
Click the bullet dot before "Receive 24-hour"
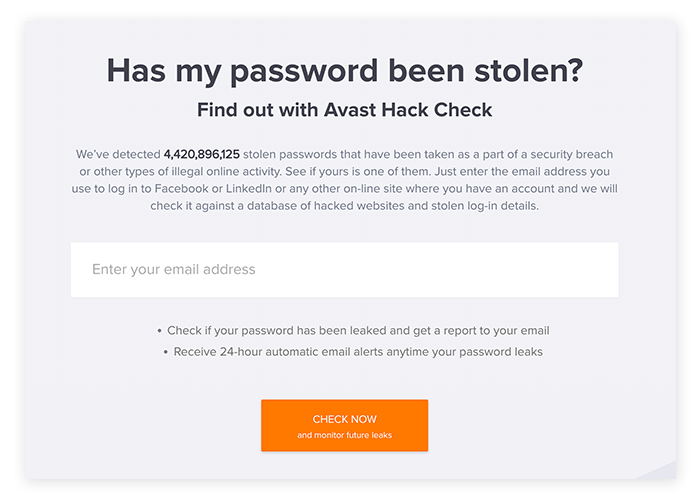pos(166,351)
